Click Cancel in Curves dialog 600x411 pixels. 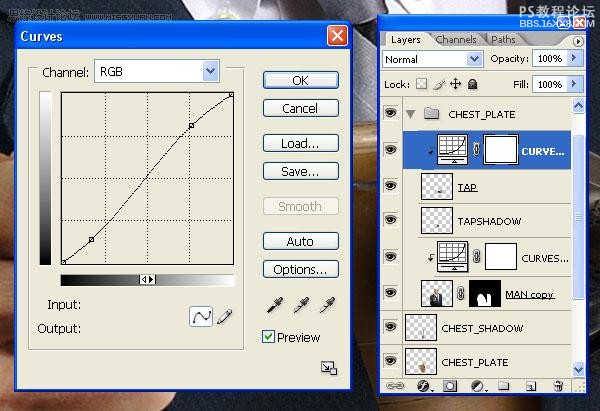point(301,108)
